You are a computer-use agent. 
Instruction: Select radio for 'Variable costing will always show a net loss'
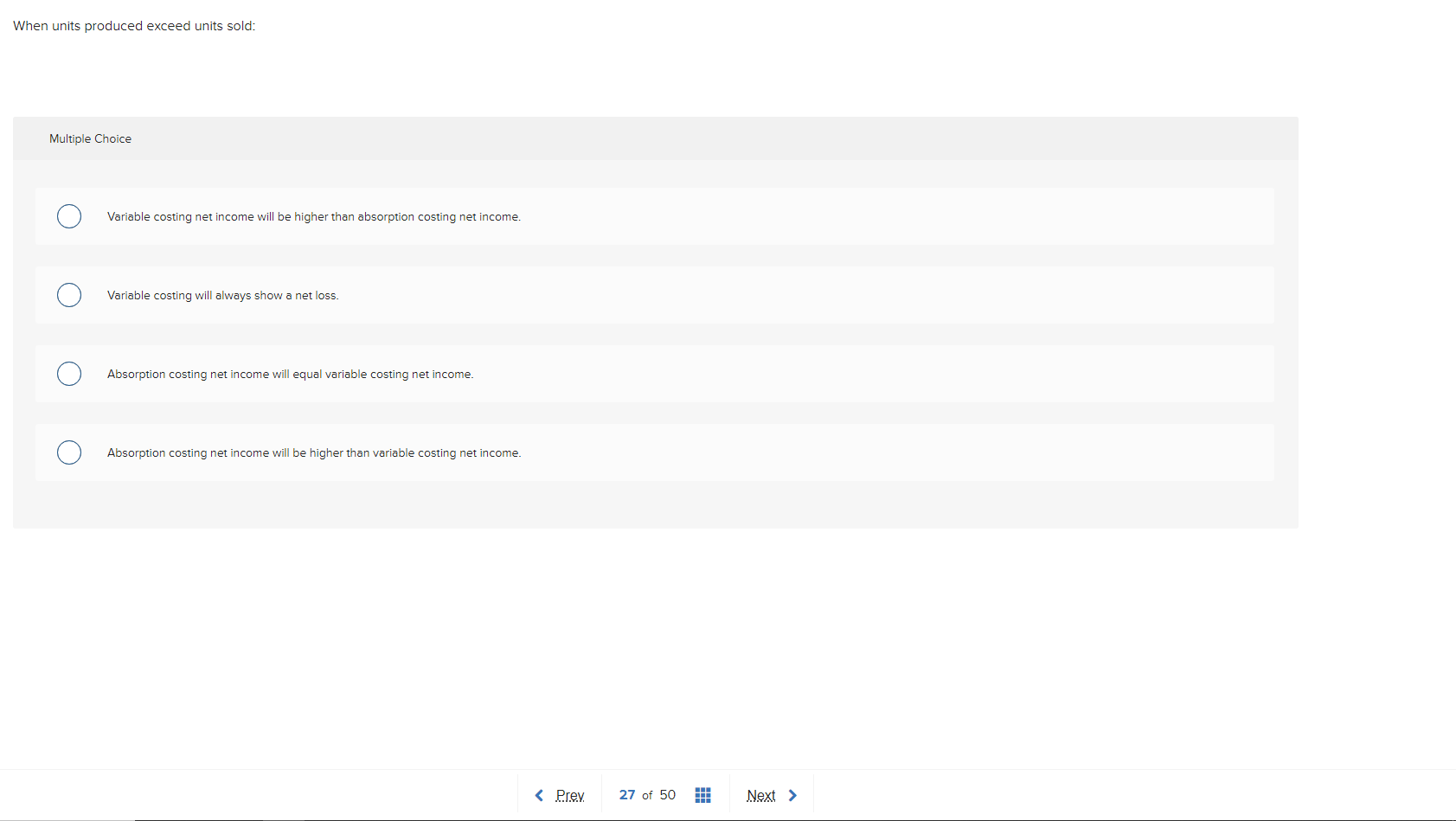point(69,295)
